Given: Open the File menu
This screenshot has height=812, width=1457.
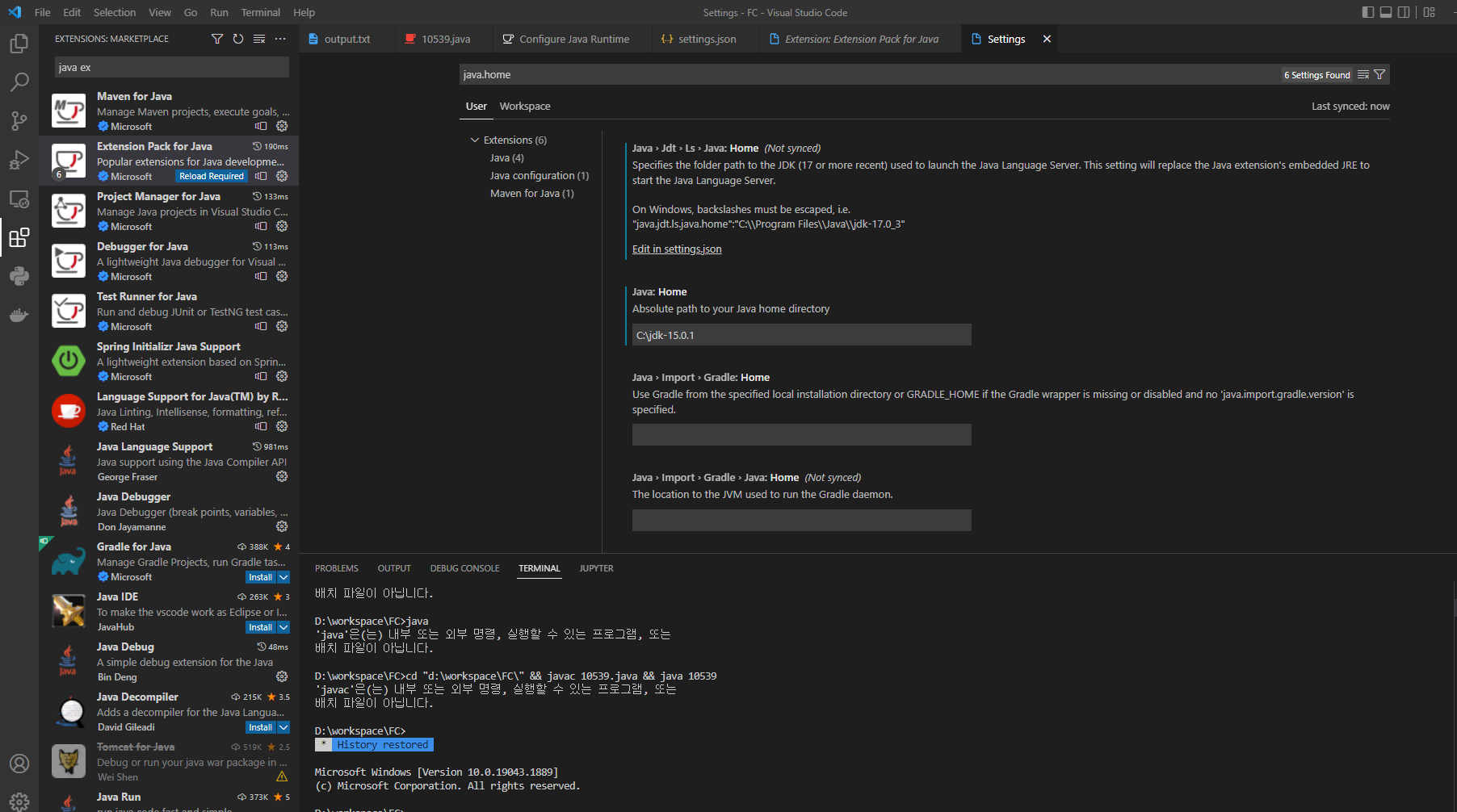Looking at the screenshot, I should pyautogui.click(x=43, y=12).
